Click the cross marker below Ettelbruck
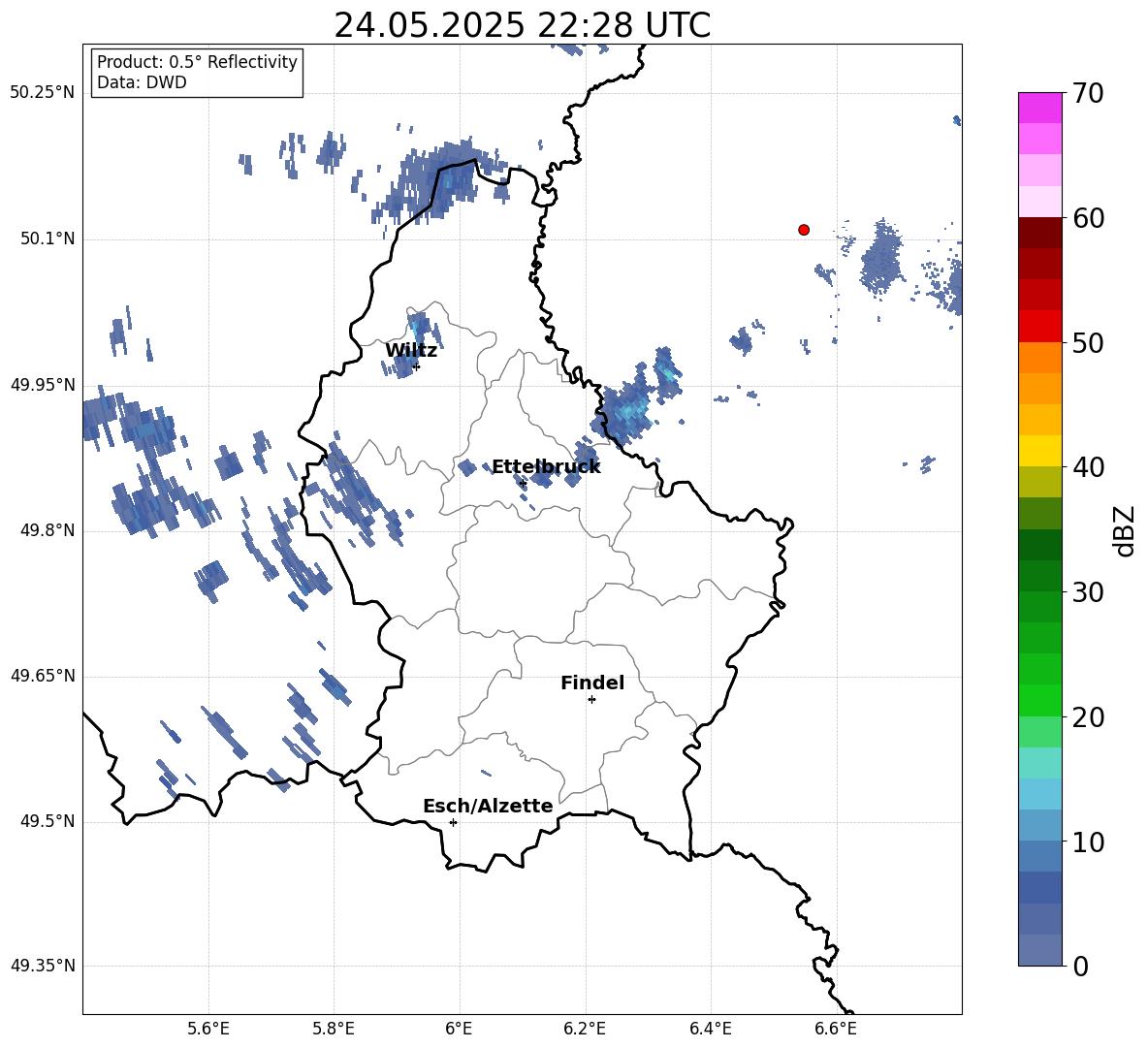The height and width of the screenshot is (1048, 1148). point(523,483)
